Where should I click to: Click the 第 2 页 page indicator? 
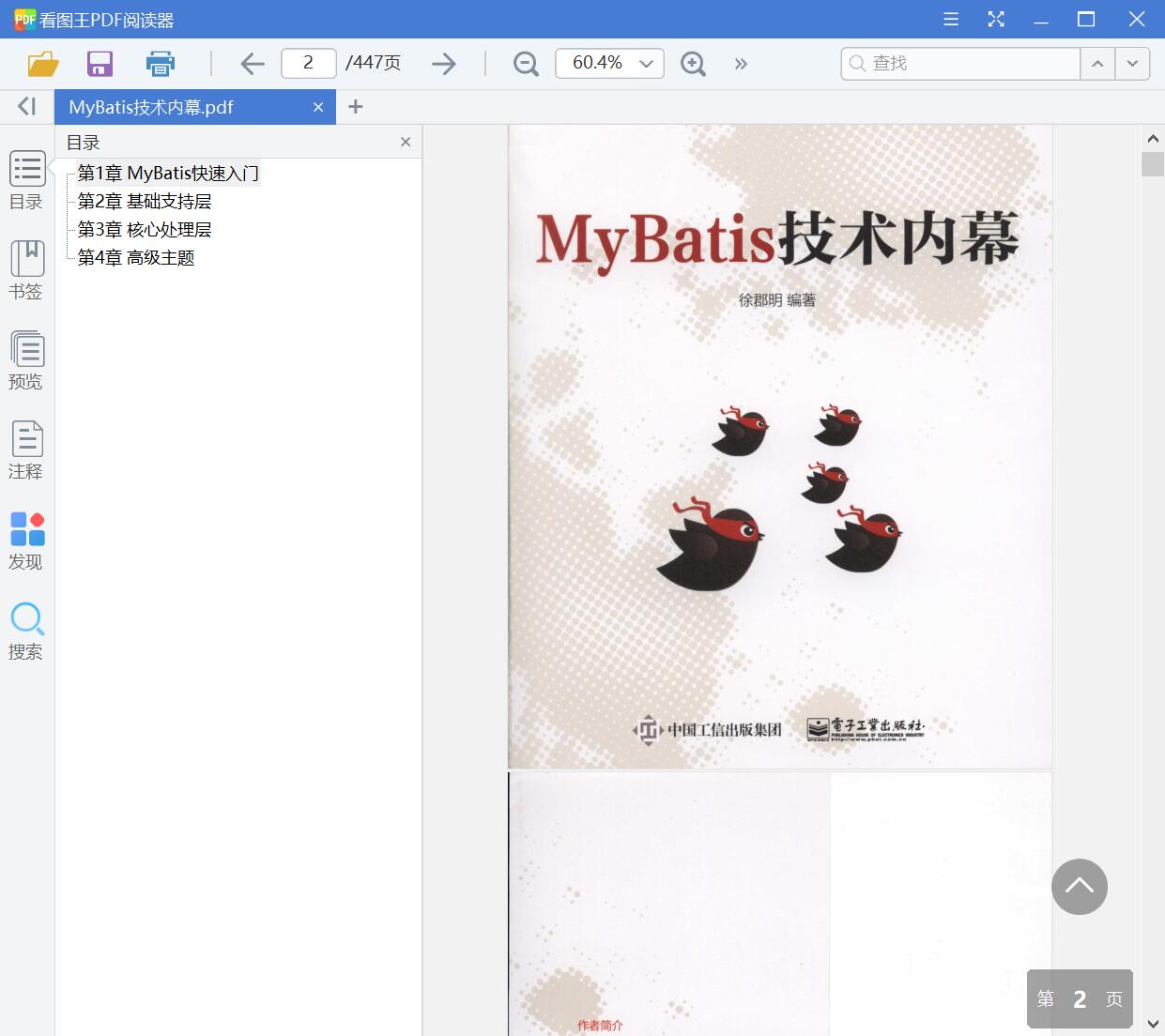click(1080, 998)
